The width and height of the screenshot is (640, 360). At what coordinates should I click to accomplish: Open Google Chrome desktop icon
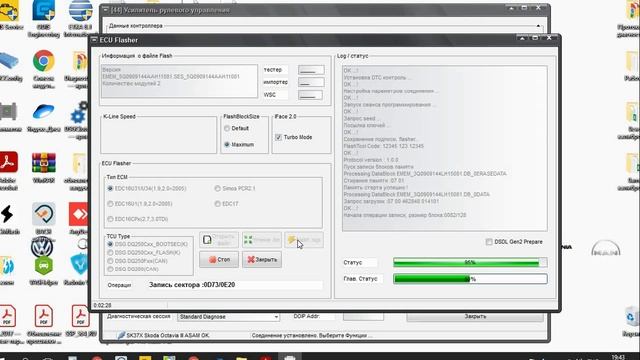pyautogui.click(x=44, y=61)
